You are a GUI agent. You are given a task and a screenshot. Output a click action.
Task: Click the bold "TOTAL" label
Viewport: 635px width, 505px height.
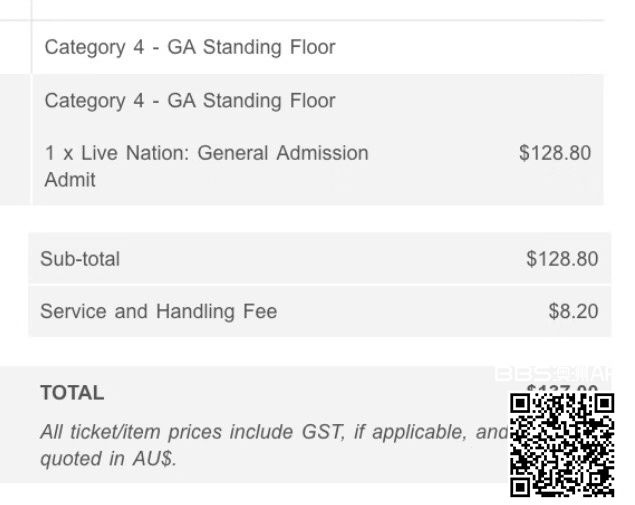coord(72,393)
